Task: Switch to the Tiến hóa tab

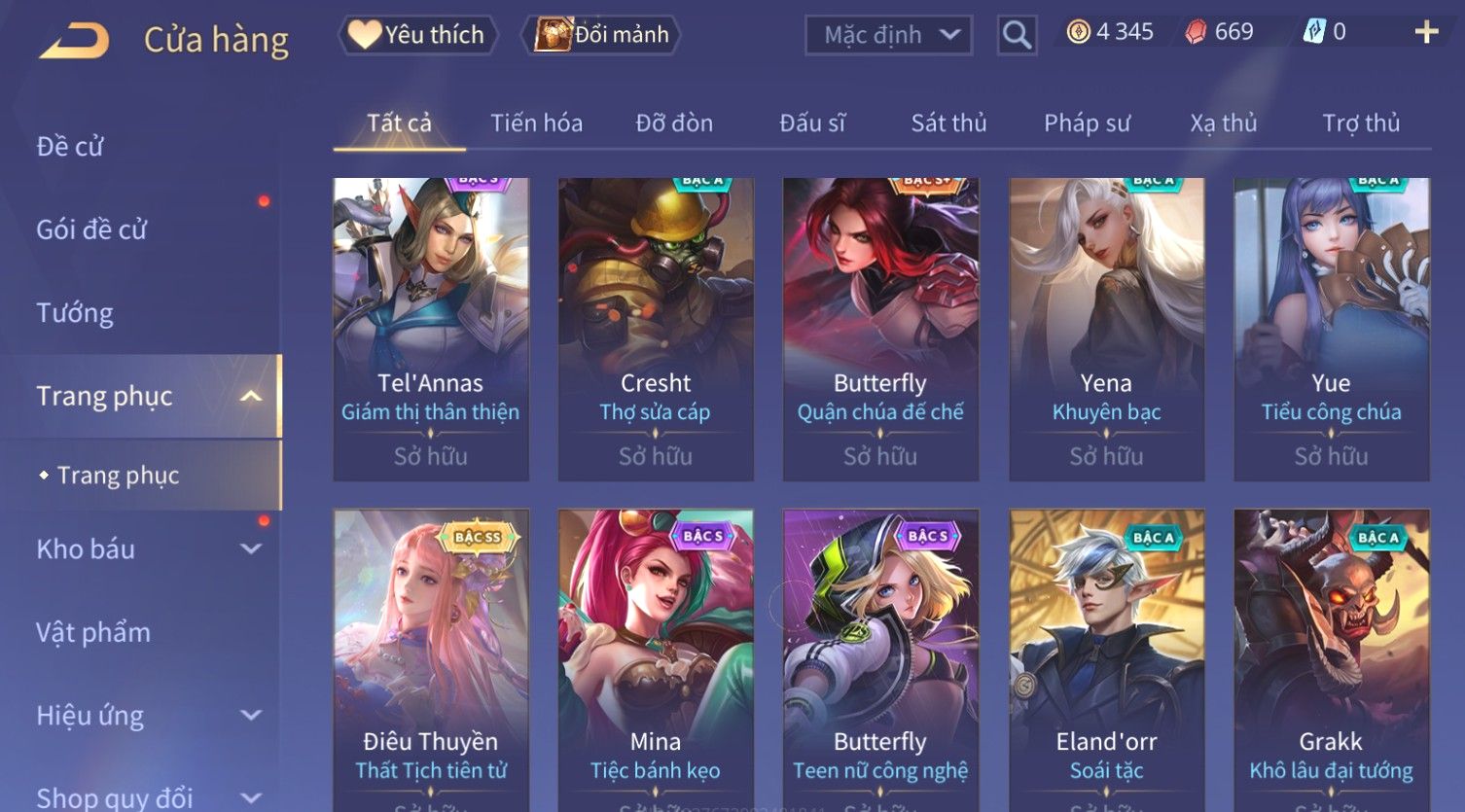Action: (x=536, y=124)
